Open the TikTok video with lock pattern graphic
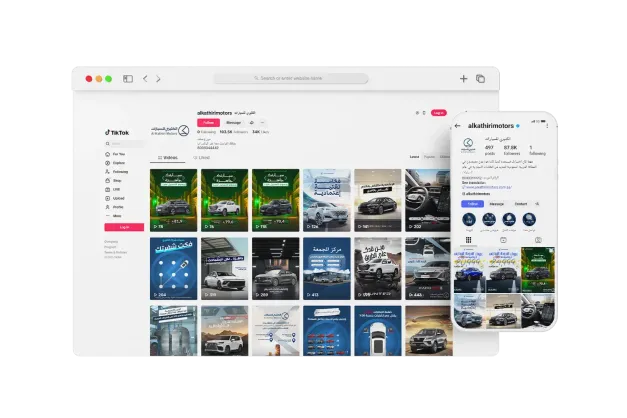 pos(174,268)
